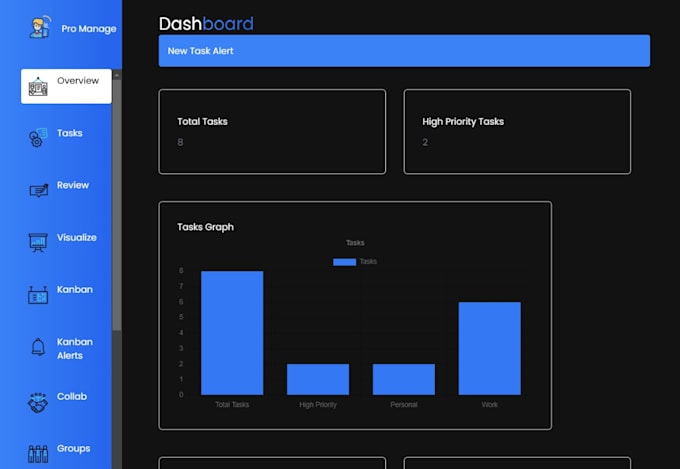Select Kanban Alerts text in sidebar
This screenshot has height=469, width=680.
click(75, 348)
